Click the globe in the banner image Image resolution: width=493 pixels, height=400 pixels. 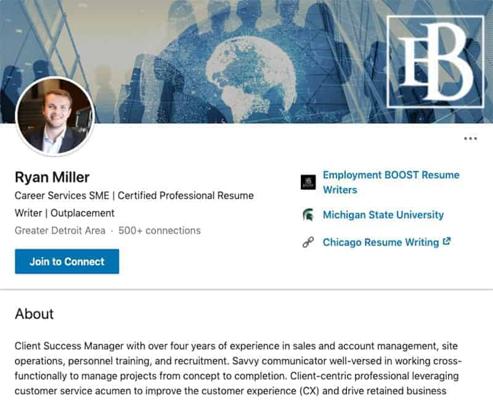point(252,78)
